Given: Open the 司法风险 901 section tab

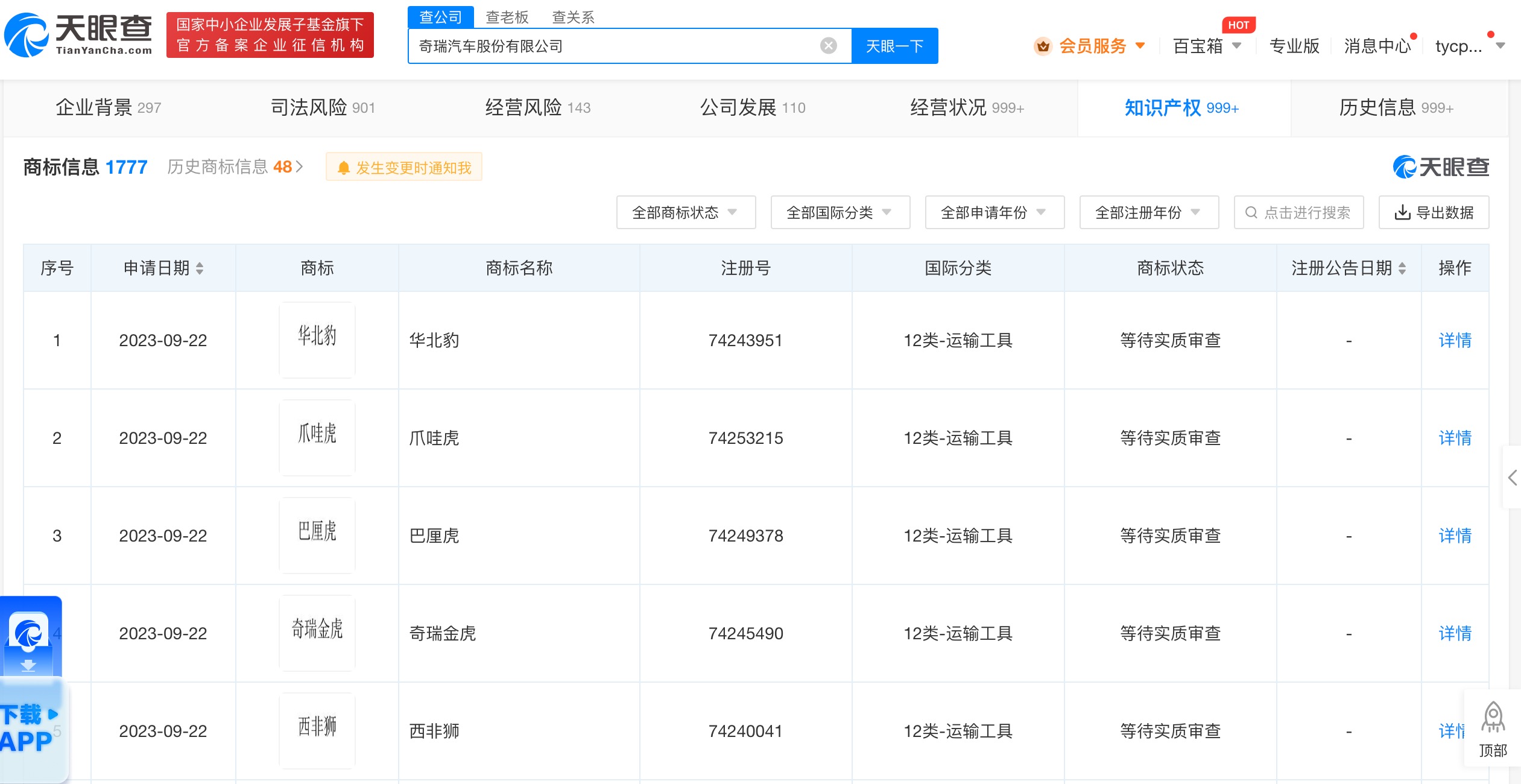Looking at the screenshot, I should pyautogui.click(x=323, y=107).
